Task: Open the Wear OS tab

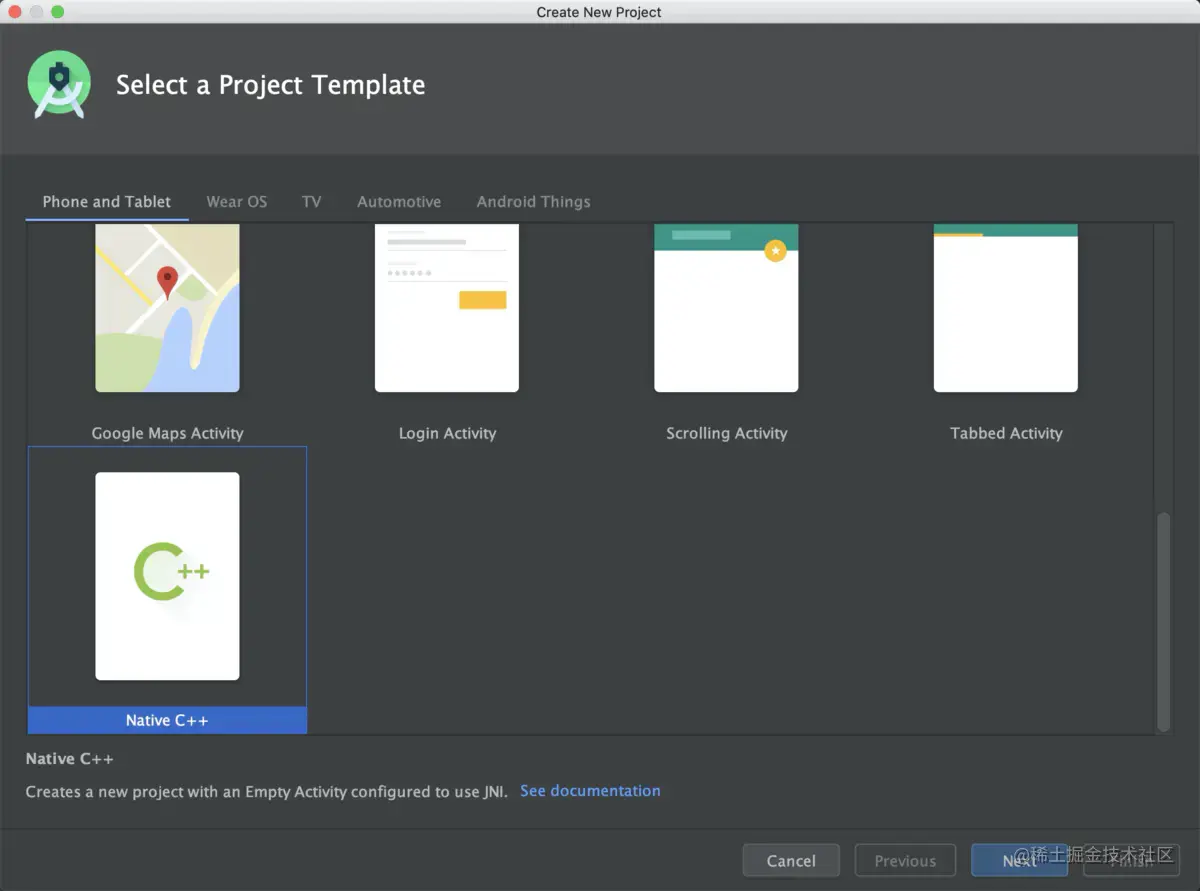Action: (237, 201)
